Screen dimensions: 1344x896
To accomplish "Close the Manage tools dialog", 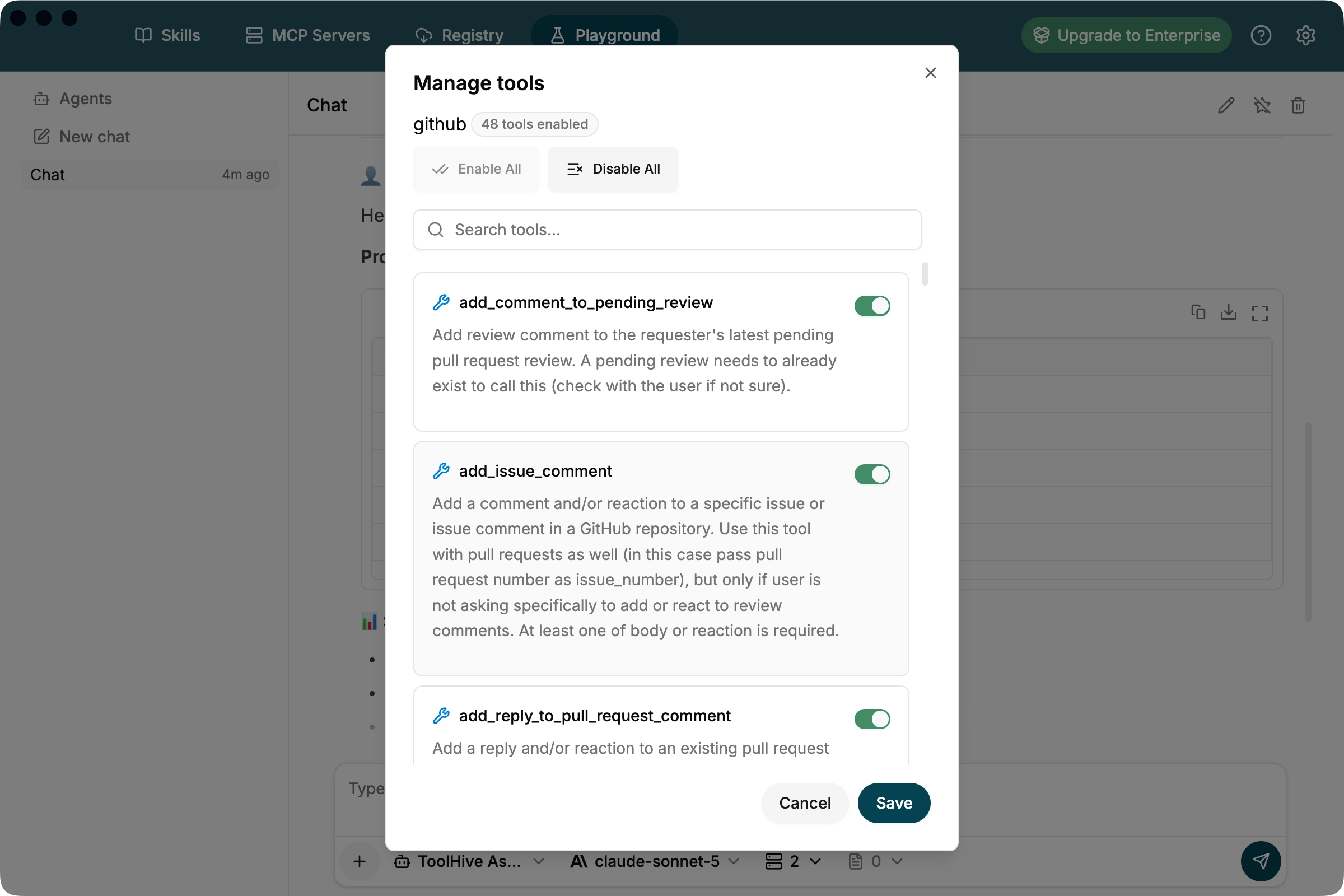I will 930,73.
